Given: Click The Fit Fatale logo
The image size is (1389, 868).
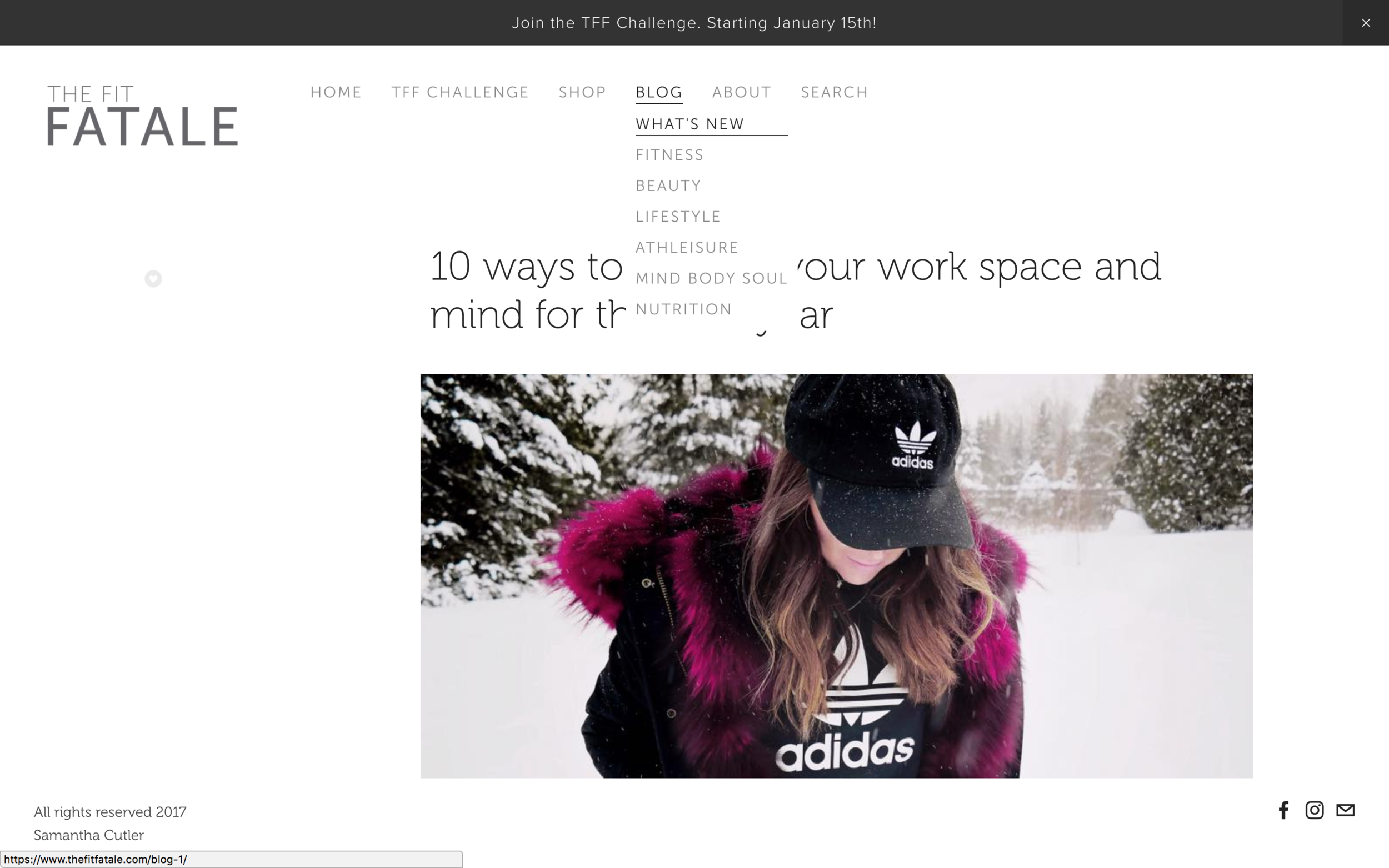Looking at the screenshot, I should tap(142, 116).
